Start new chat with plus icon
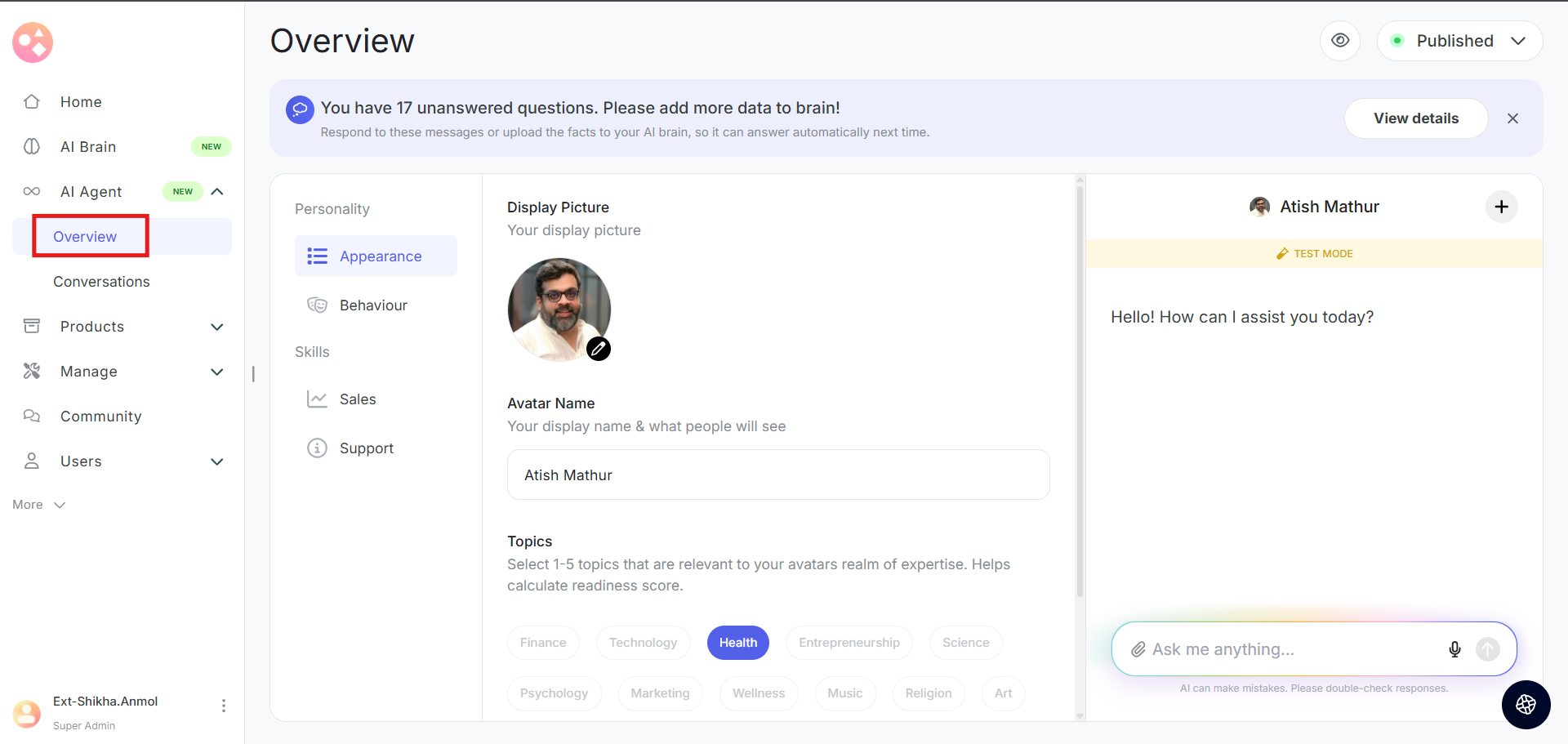The height and width of the screenshot is (744, 1568). 1501,207
